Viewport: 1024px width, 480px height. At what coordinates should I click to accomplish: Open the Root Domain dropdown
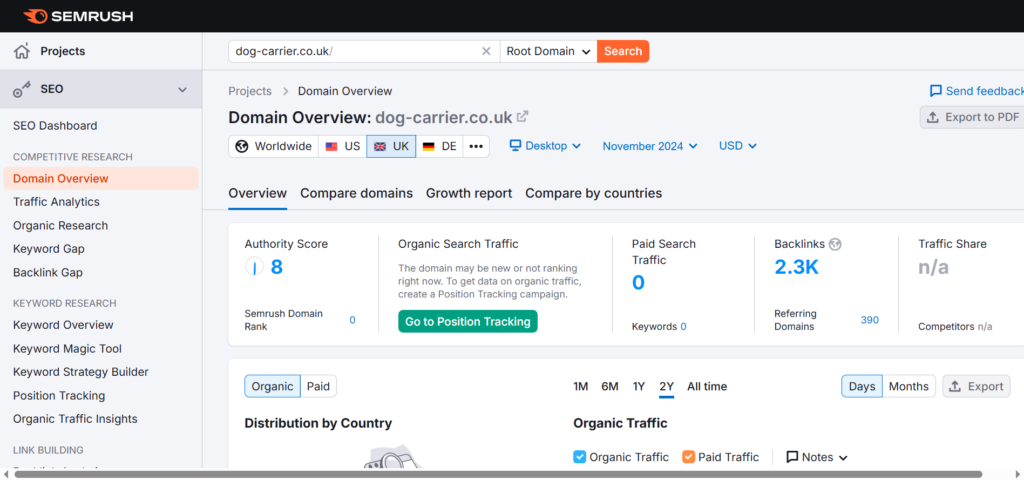(x=549, y=52)
